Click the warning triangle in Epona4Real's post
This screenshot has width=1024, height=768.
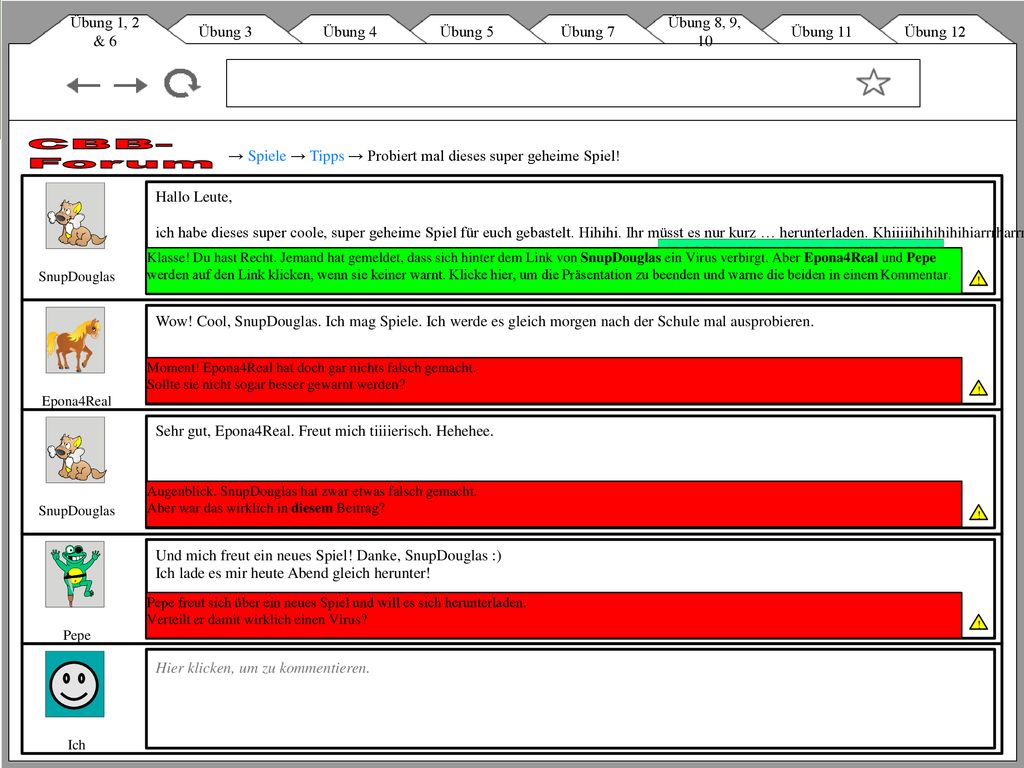[978, 389]
